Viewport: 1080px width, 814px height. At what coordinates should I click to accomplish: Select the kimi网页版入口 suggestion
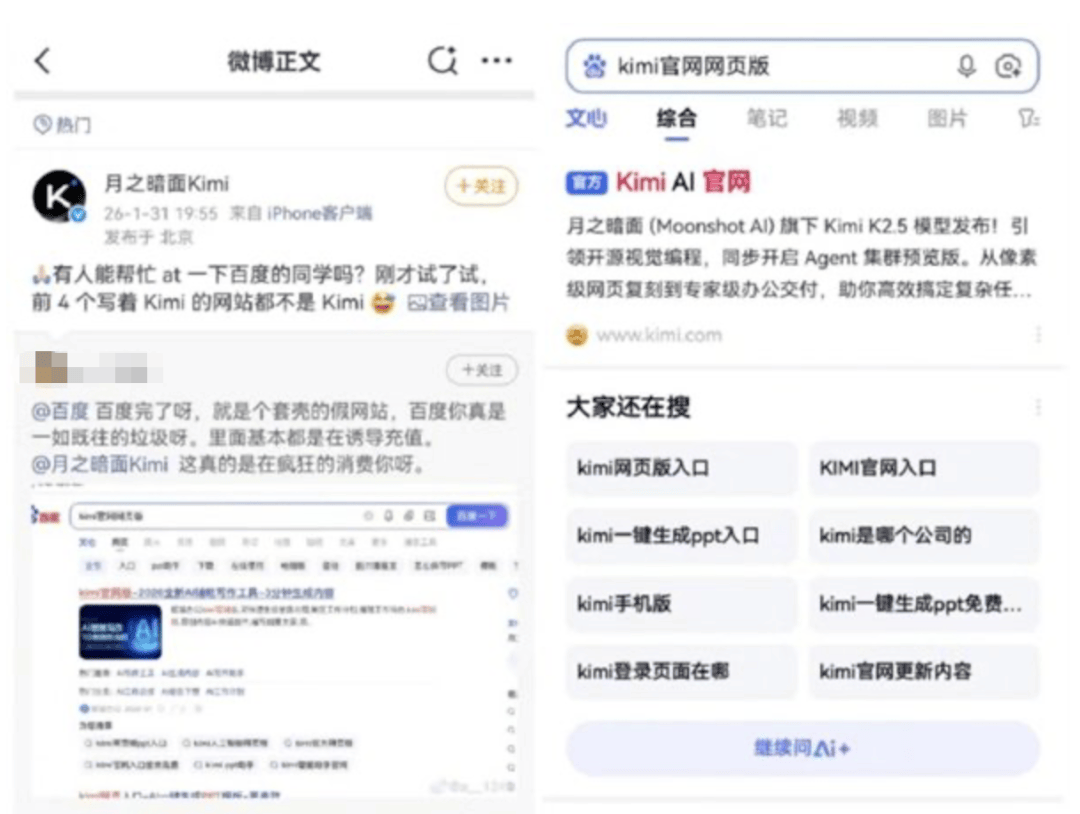pyautogui.click(x=681, y=468)
